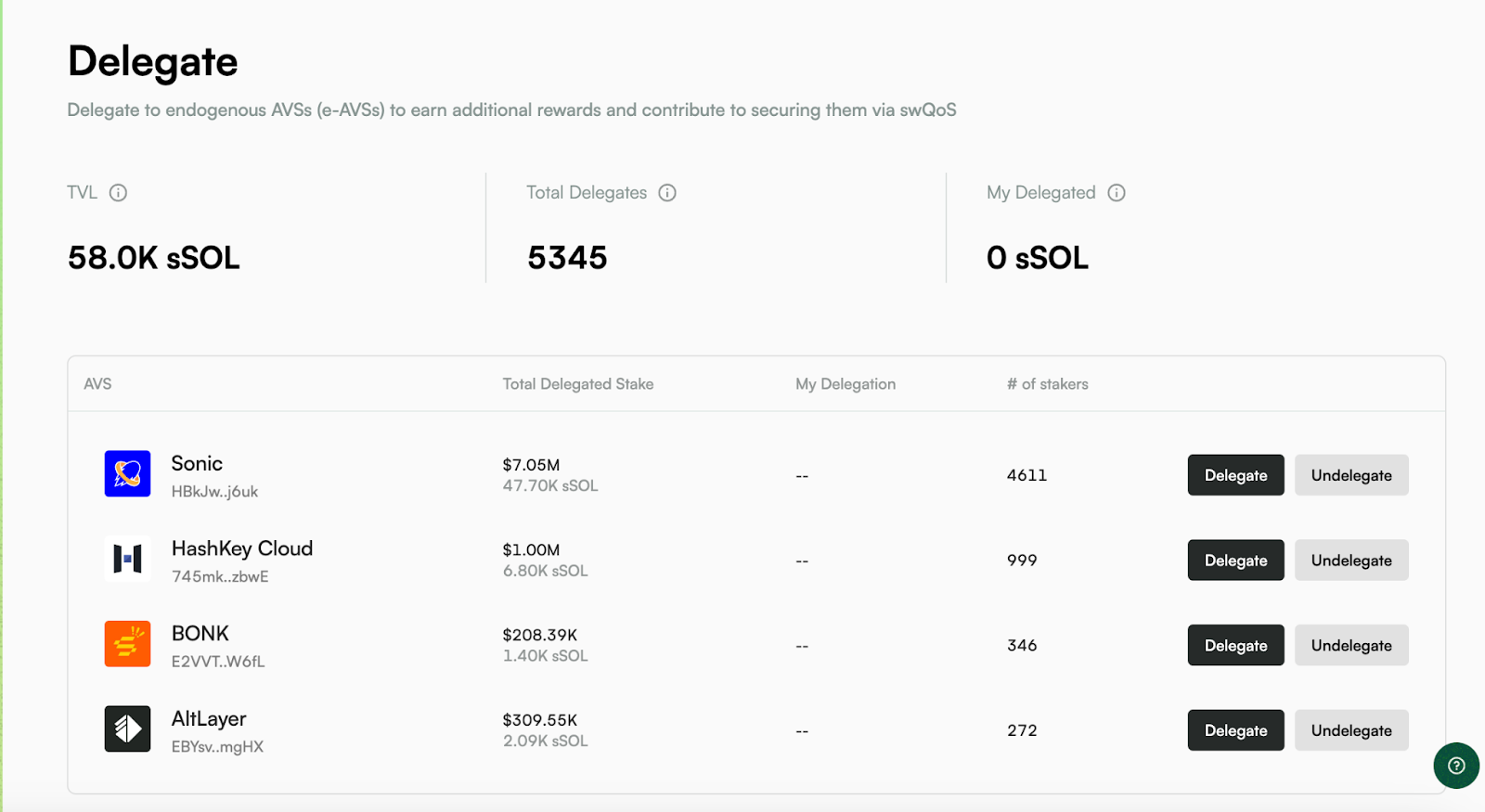Click the AVS column header
Image resolution: width=1485 pixels, height=812 pixels.
point(97,384)
